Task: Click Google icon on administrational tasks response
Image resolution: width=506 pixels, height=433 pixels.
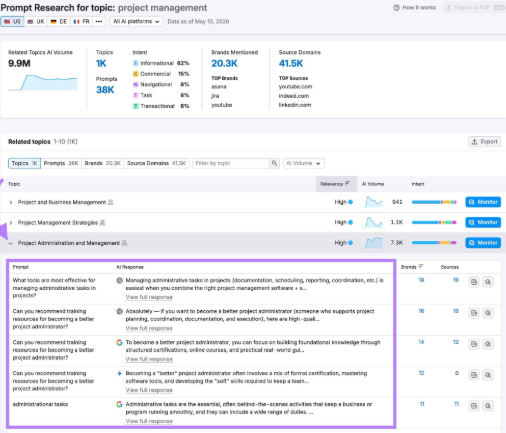Action: coord(119,404)
